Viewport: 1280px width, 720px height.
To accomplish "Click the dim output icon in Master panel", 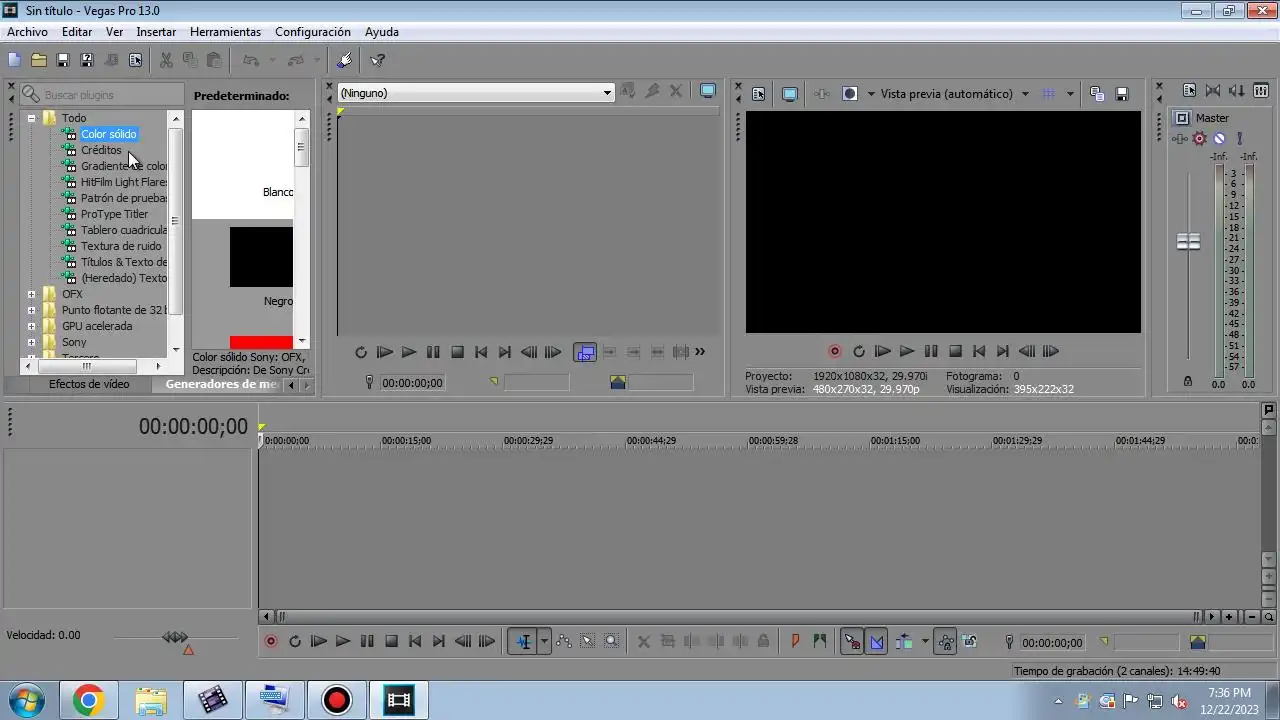I will [x=1237, y=90].
